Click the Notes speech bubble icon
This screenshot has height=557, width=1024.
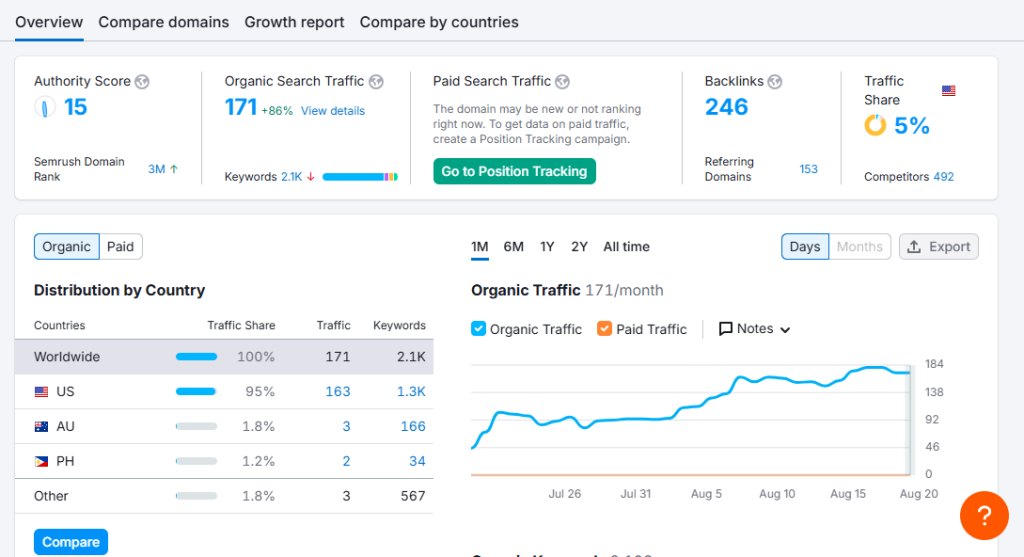click(725, 328)
